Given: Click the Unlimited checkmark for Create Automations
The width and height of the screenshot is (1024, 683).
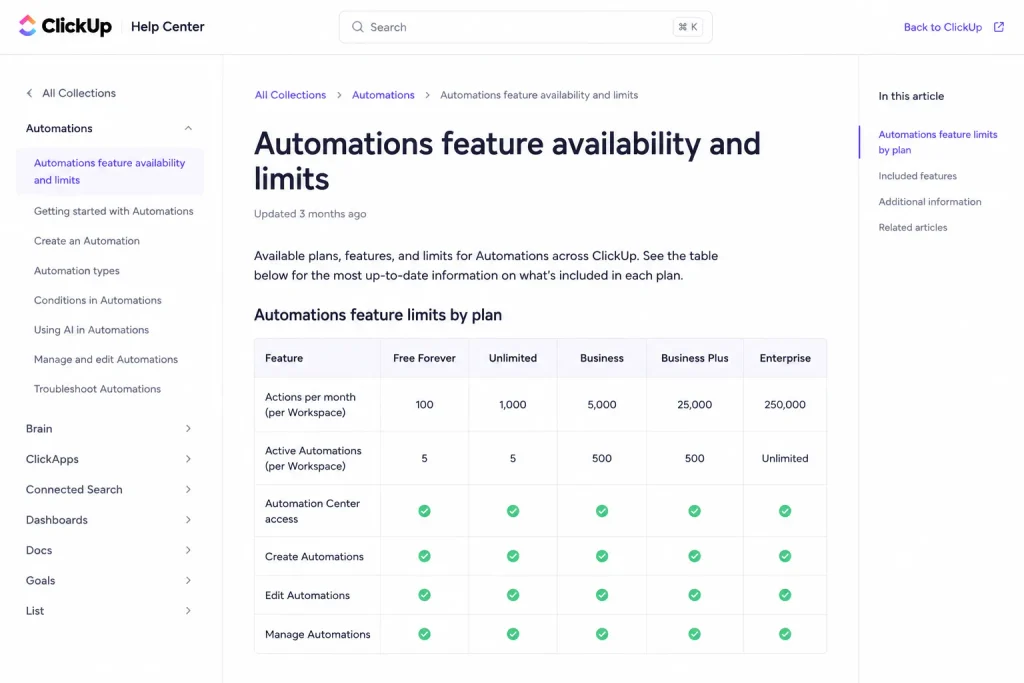Looking at the screenshot, I should point(513,556).
